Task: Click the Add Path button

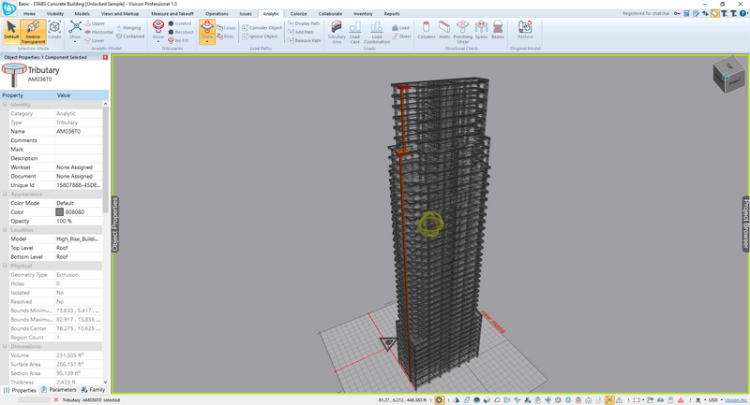Action: 303,32
